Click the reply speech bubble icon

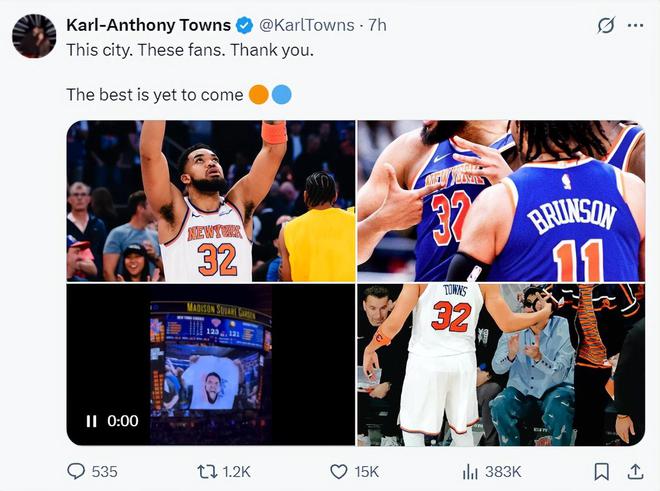tap(76, 471)
